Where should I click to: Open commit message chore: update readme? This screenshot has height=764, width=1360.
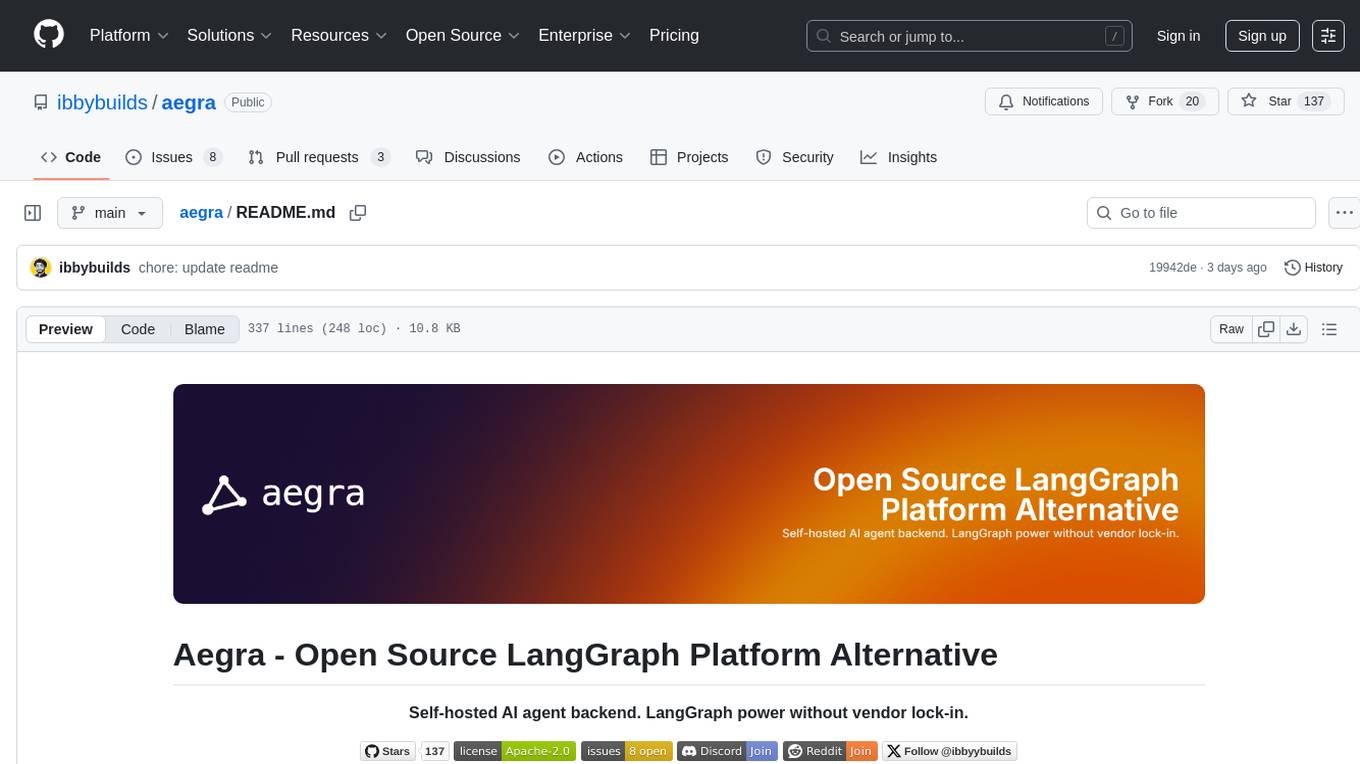coord(209,267)
